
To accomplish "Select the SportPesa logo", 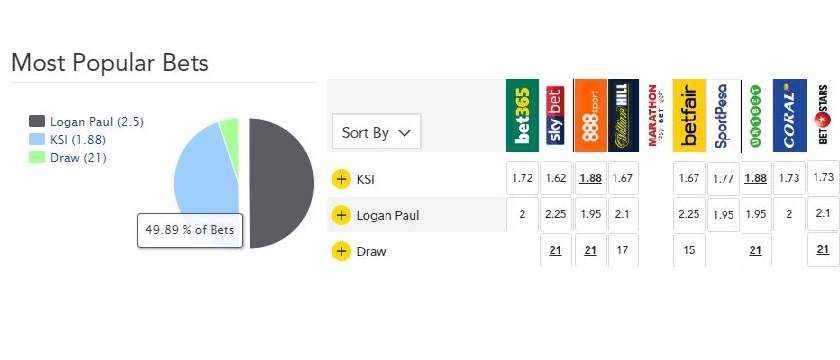I will coord(723,115).
